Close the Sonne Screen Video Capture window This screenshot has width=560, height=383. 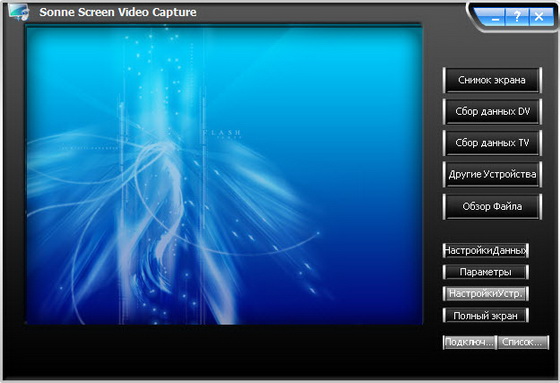(539, 16)
